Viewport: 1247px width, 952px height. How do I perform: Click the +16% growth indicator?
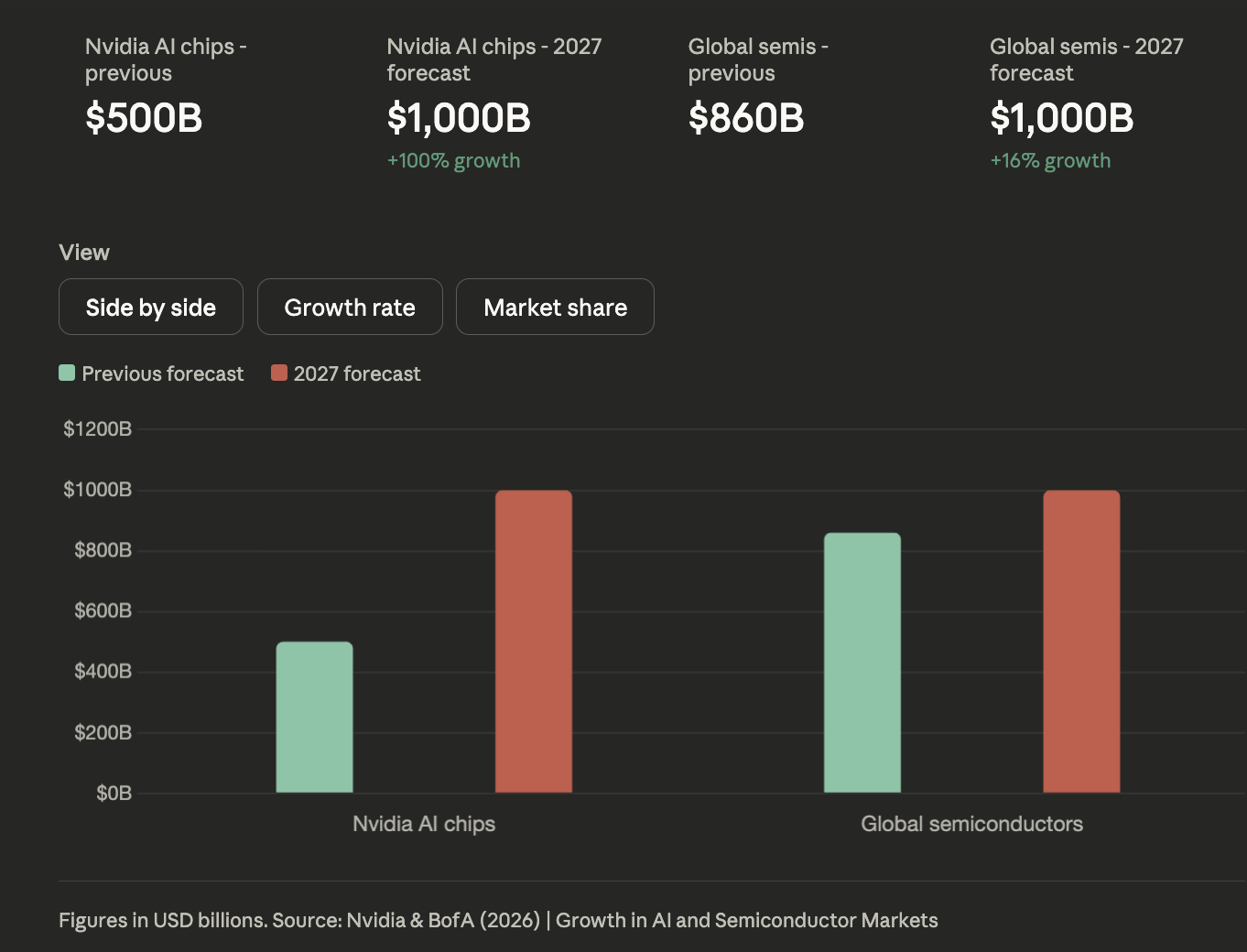point(1050,161)
